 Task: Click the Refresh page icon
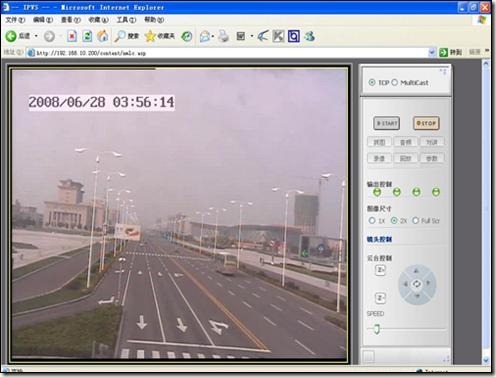click(x=87, y=36)
